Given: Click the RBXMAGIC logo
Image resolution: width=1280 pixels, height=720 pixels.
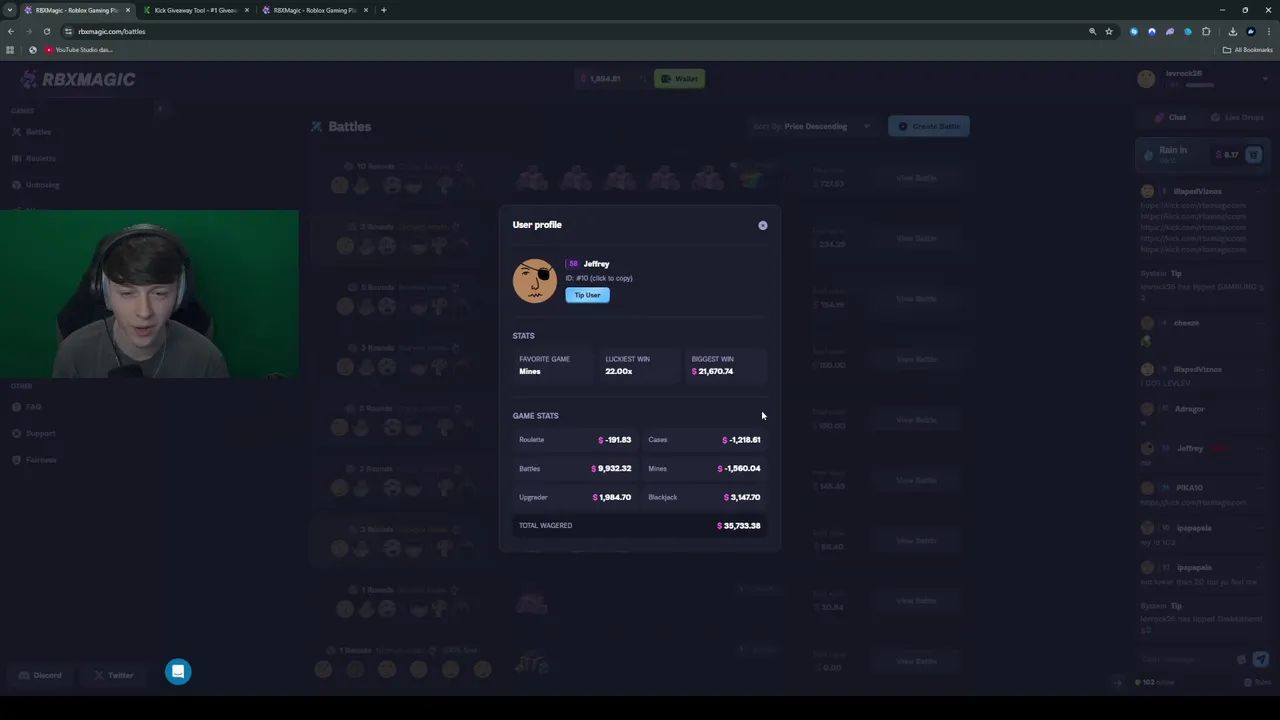Looking at the screenshot, I should click(x=78, y=79).
